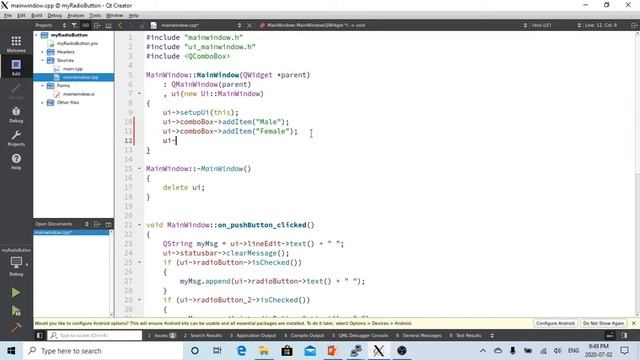The height and width of the screenshot is (360, 640).
Task: Open the Debug menu
Action: [x=55, y=16]
